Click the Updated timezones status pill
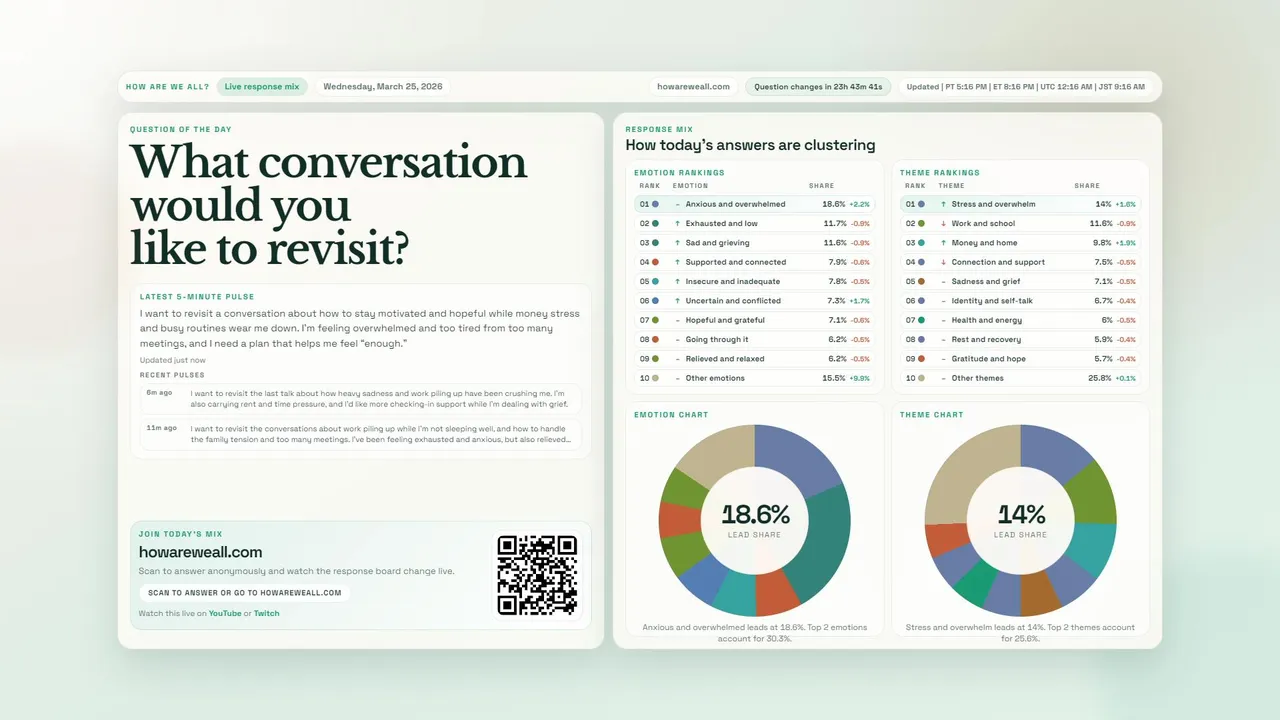Image resolution: width=1280 pixels, height=720 pixels. [1025, 87]
